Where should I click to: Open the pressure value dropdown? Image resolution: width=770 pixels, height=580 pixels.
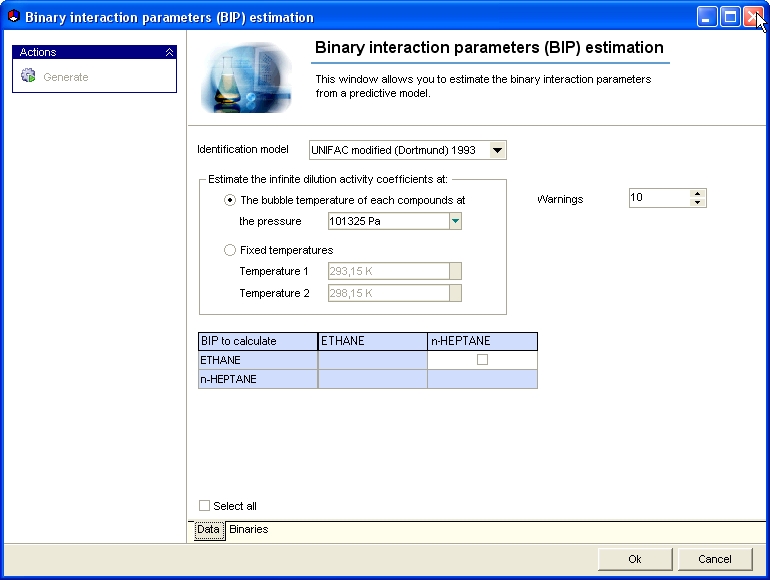coord(455,221)
